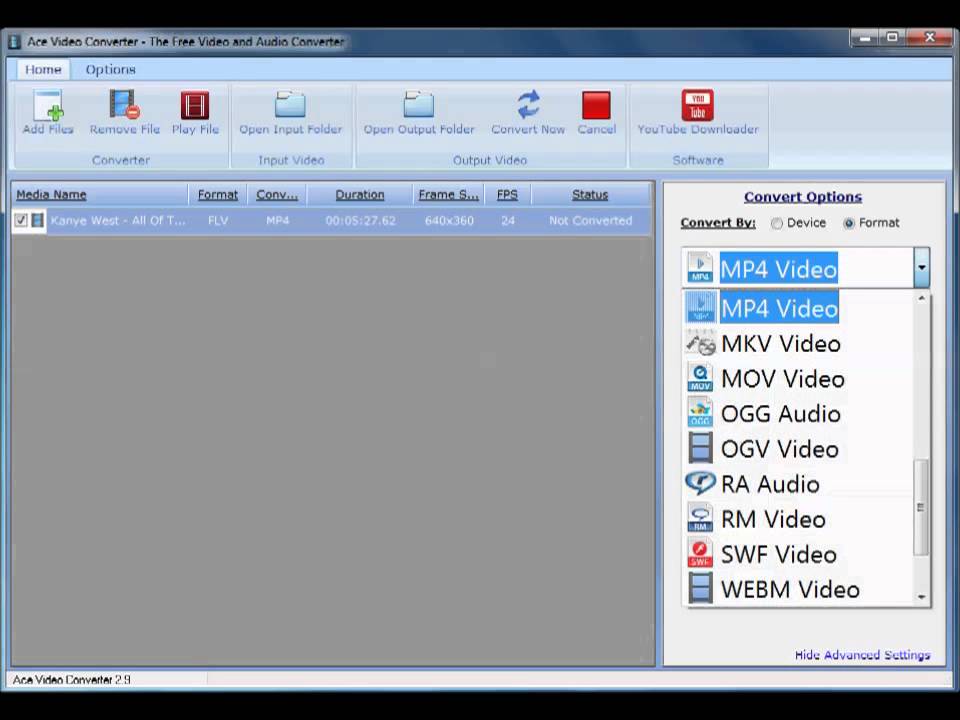The width and height of the screenshot is (960, 720).
Task: Click the Not Converted status cell
Action: [x=590, y=220]
